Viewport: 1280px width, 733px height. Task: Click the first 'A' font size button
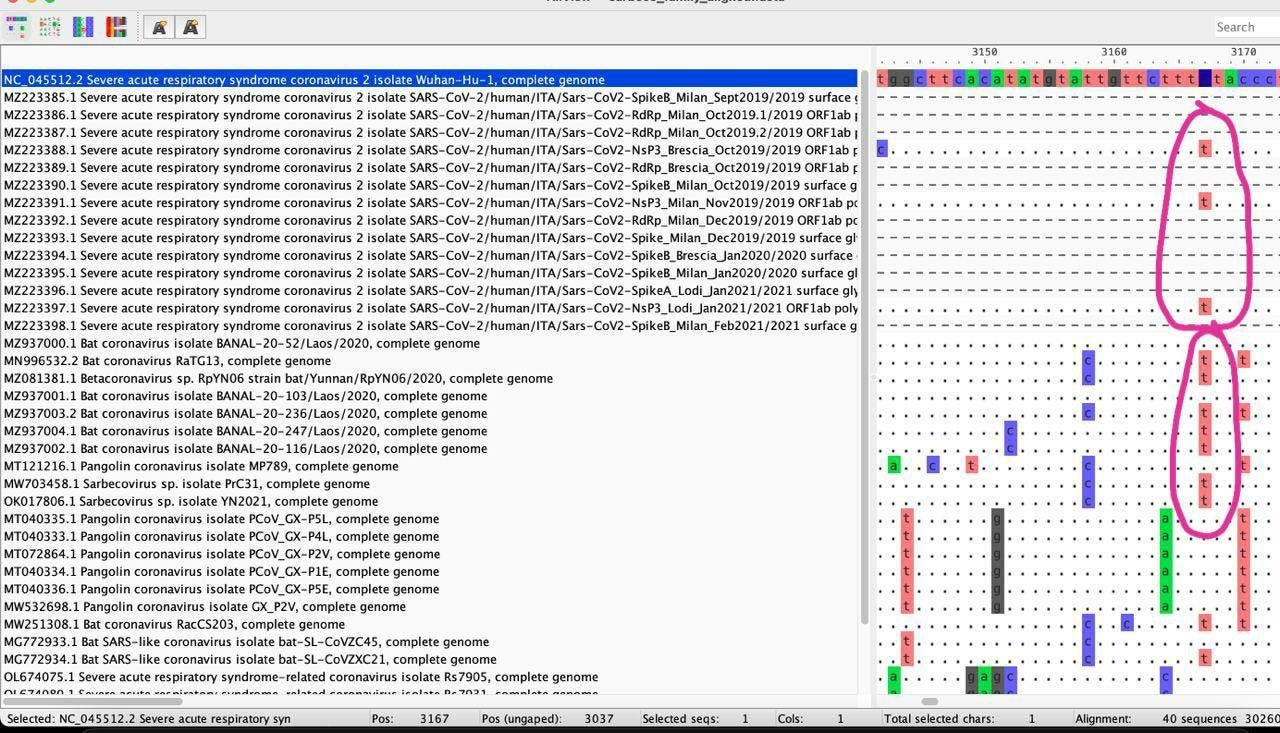(158, 27)
